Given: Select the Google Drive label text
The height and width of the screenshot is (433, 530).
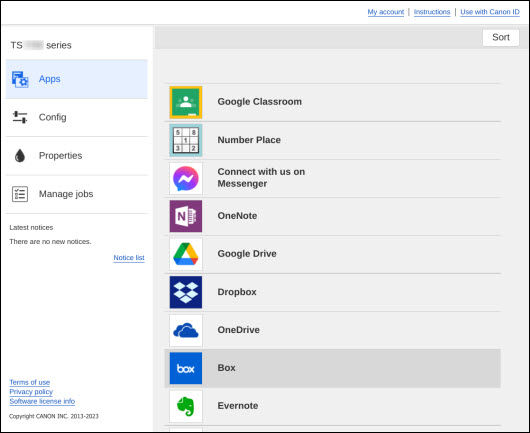Looking at the screenshot, I should (247, 254).
